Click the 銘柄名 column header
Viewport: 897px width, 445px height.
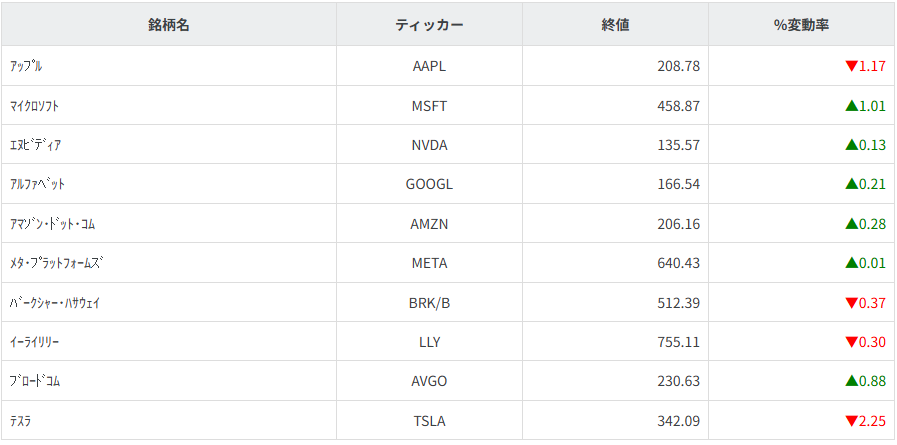[x=168, y=25]
